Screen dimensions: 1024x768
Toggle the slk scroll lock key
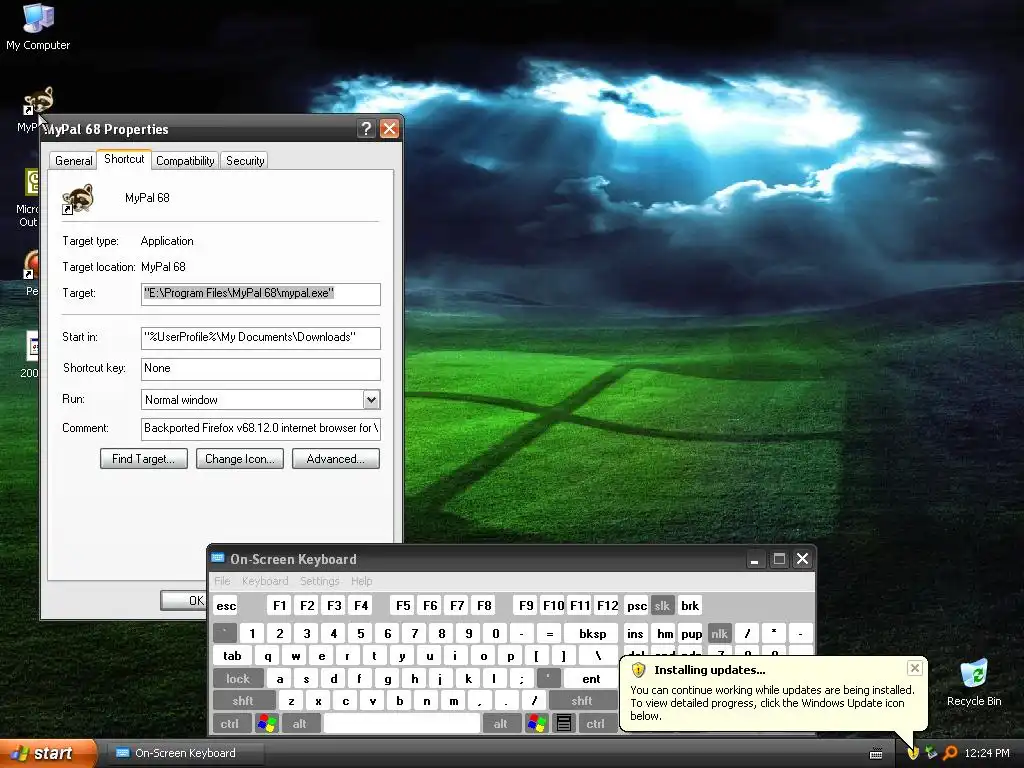(662, 605)
